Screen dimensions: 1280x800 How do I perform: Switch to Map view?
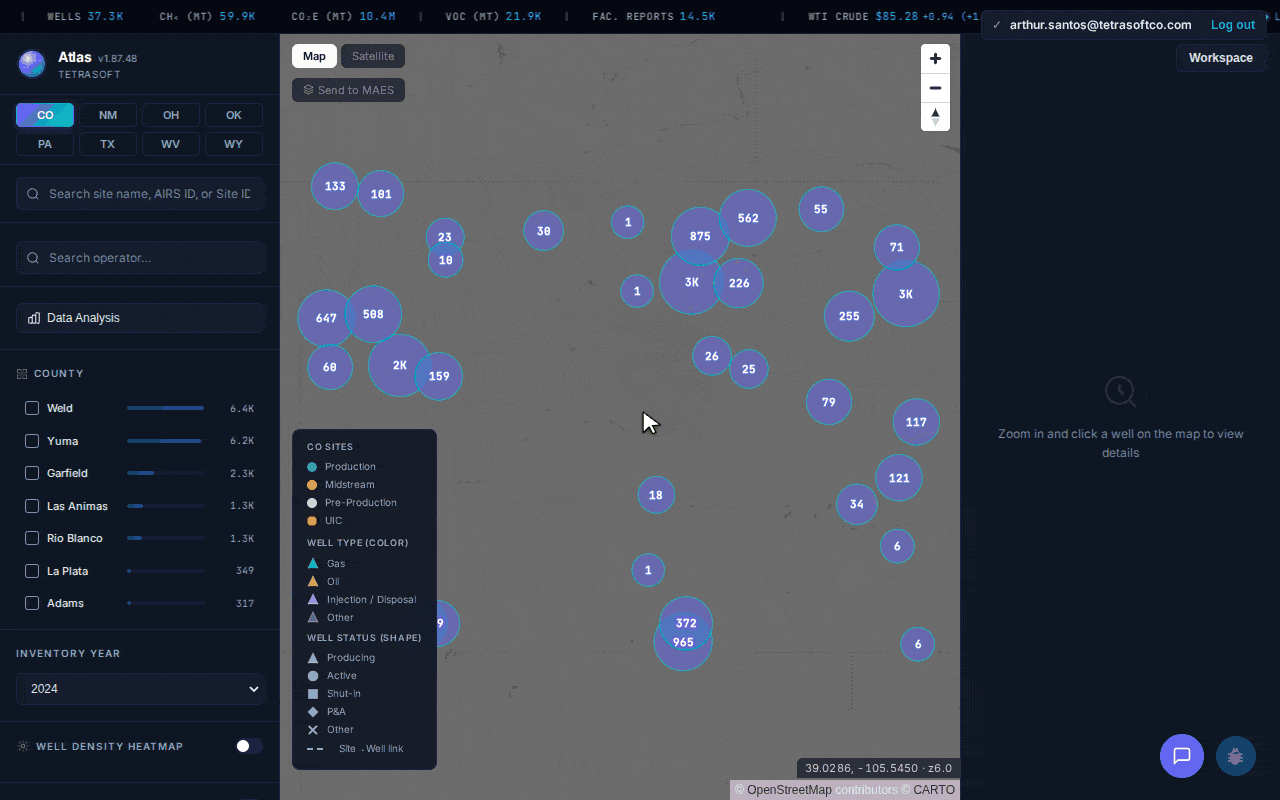click(x=314, y=56)
